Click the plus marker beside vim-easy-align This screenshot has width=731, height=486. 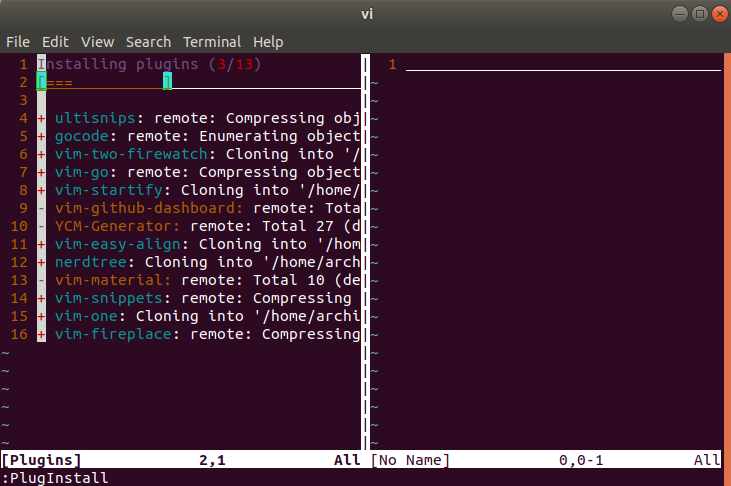41,244
